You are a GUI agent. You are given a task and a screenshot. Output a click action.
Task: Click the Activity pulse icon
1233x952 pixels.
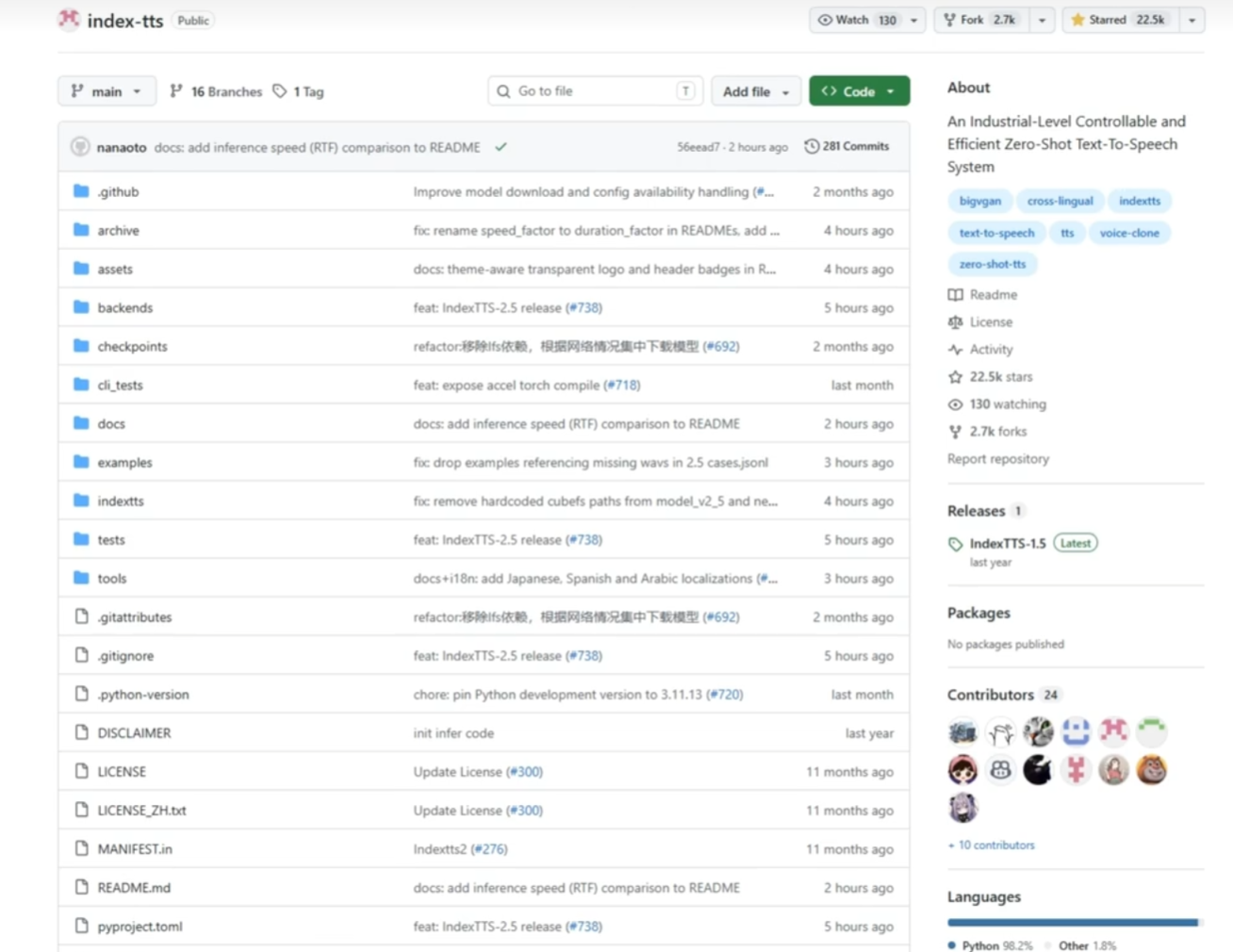click(955, 350)
